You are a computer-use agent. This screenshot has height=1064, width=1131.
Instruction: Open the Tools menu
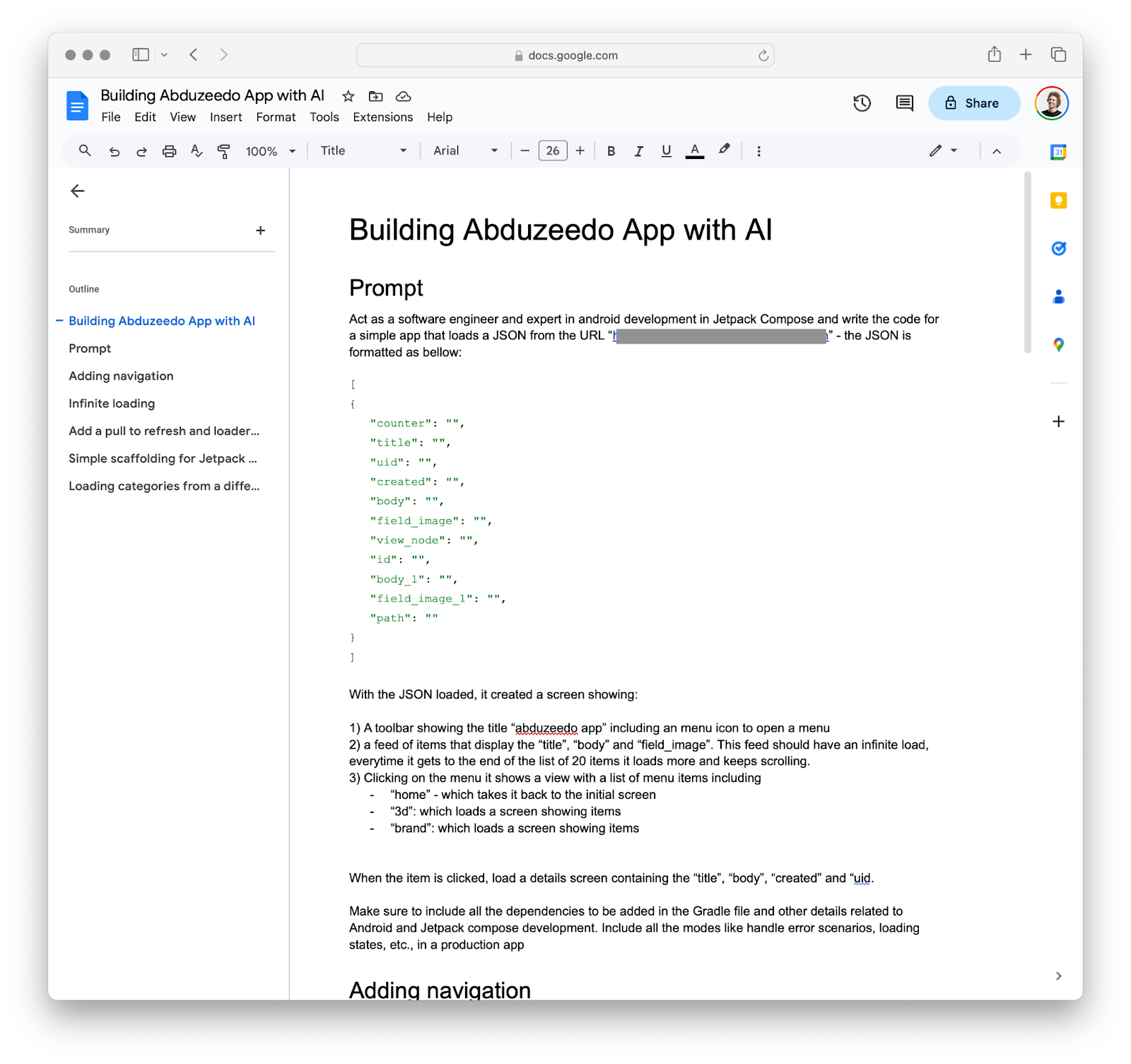tap(324, 117)
